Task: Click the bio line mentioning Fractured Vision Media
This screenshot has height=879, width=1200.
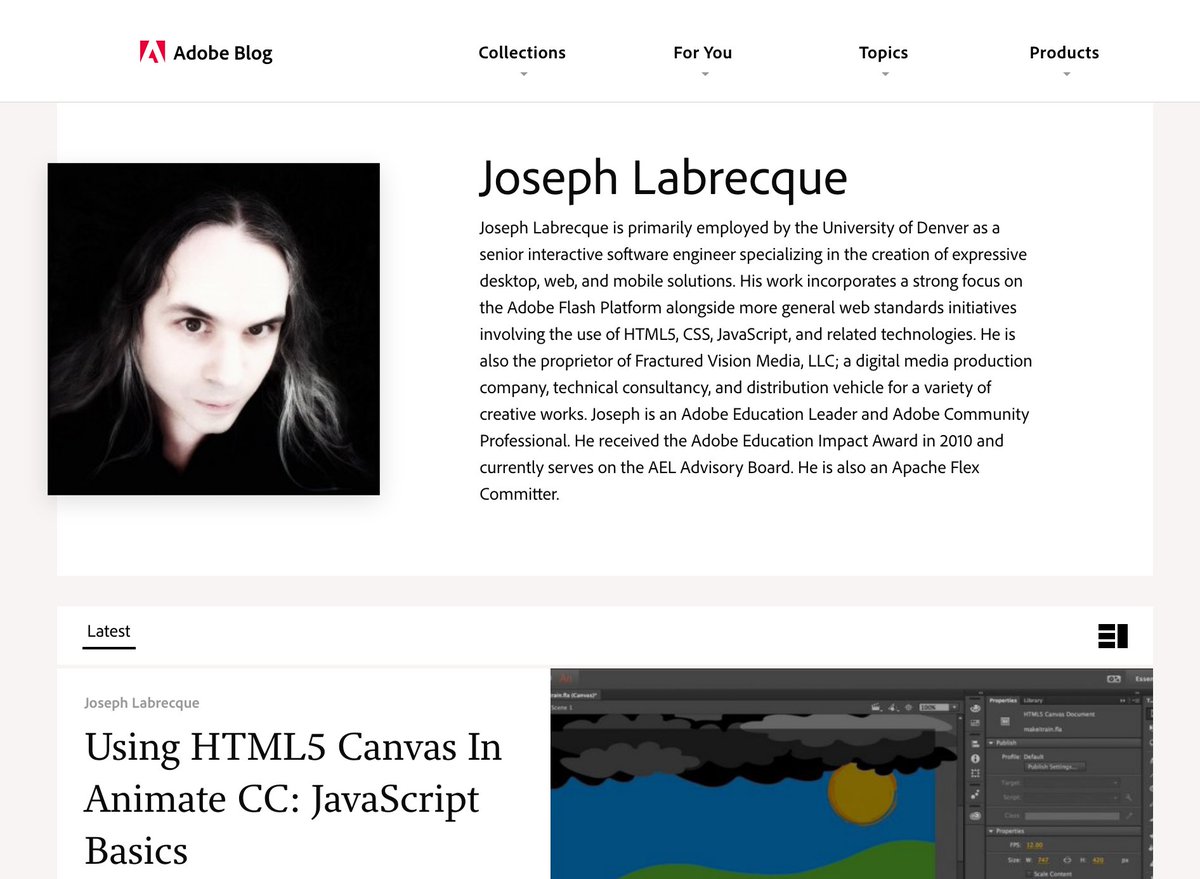Action: tap(756, 360)
